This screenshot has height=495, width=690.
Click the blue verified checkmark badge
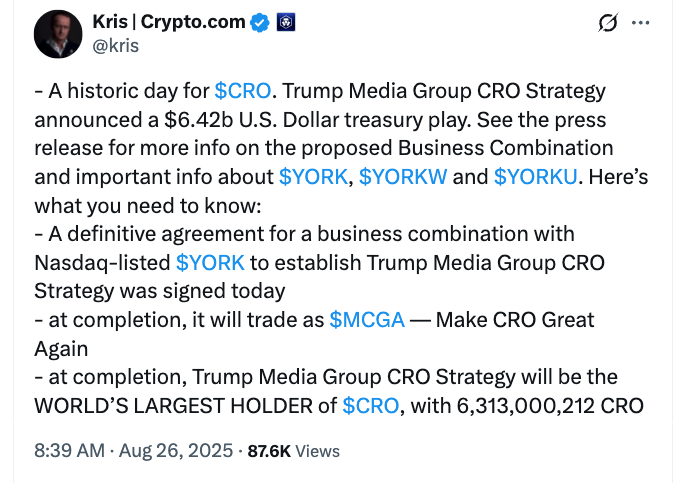(x=261, y=23)
